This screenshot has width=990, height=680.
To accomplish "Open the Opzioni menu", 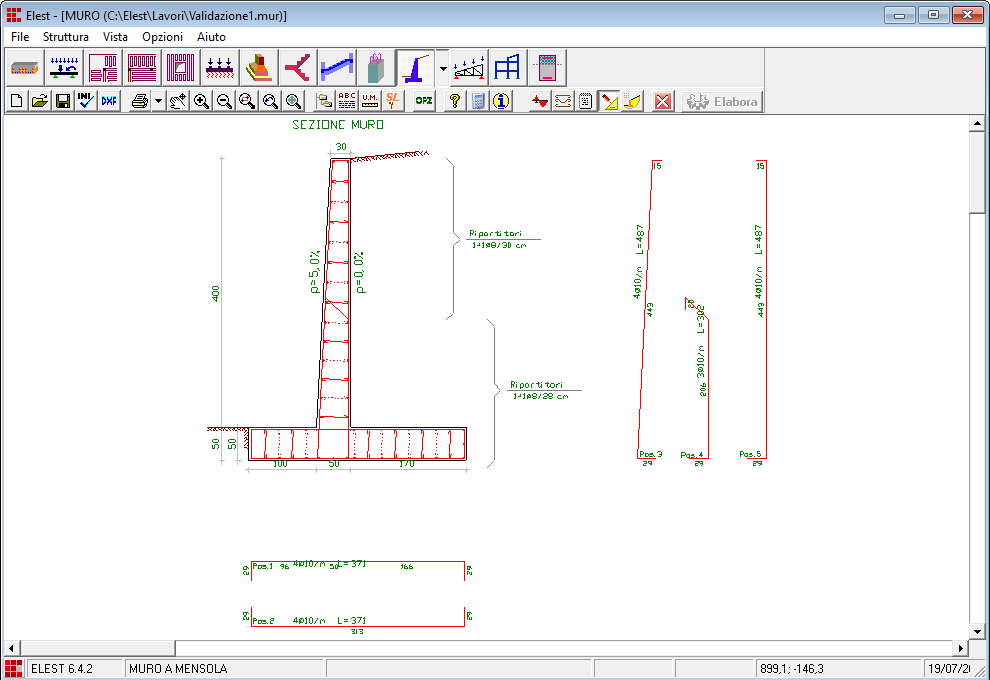I will [x=162, y=36].
